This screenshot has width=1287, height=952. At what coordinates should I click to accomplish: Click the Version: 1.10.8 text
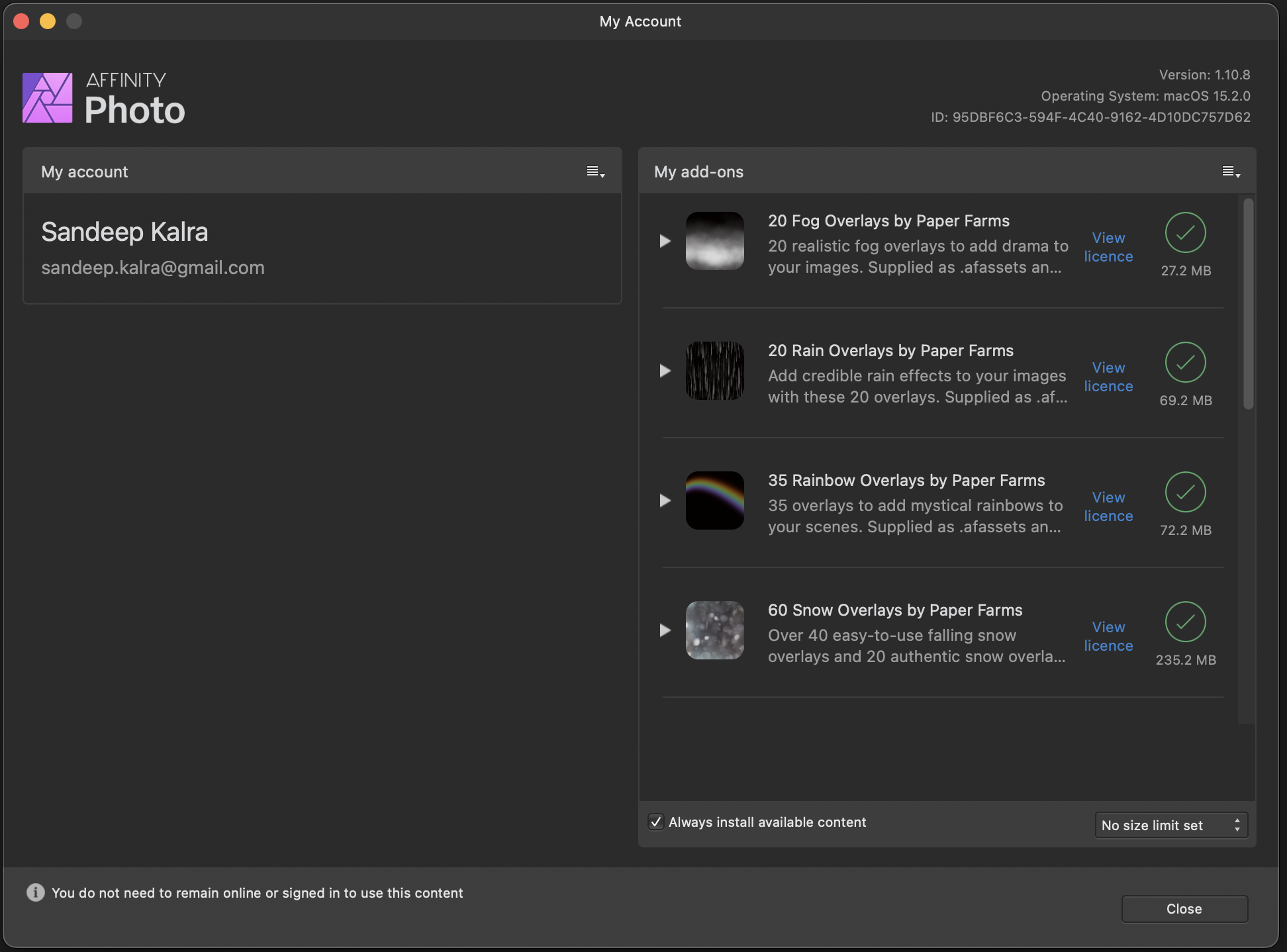1204,75
